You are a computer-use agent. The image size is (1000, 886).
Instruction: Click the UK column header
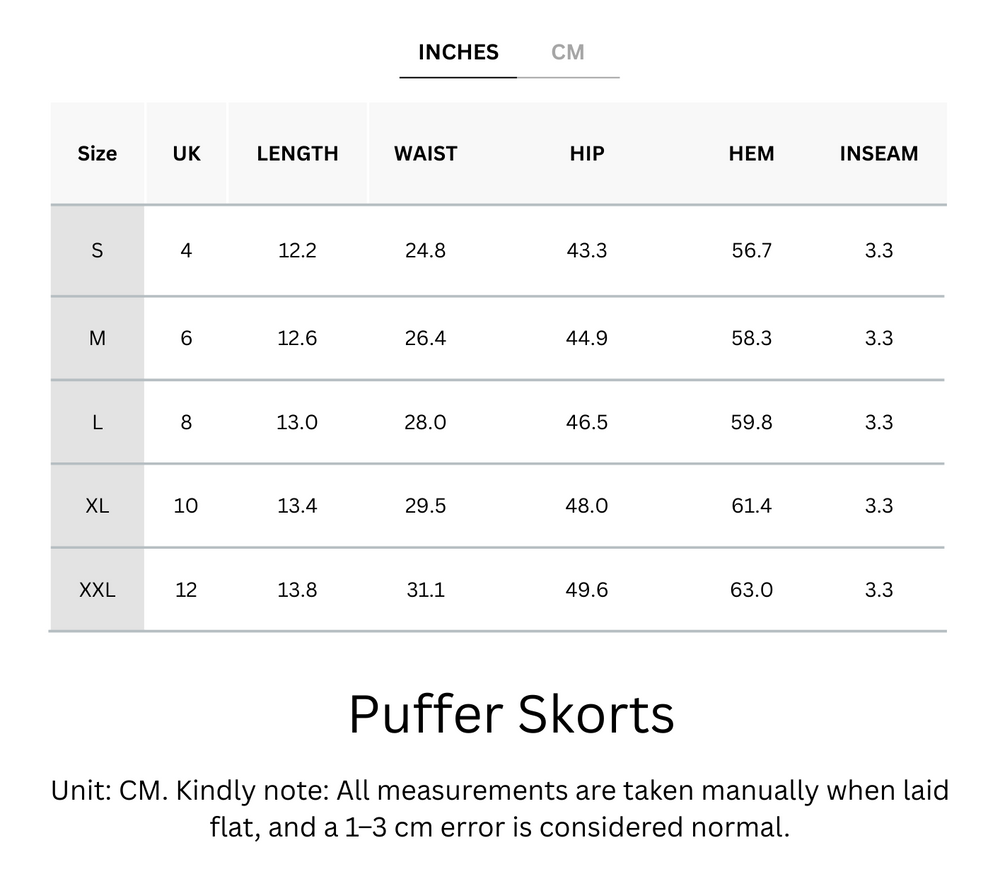[x=185, y=153]
